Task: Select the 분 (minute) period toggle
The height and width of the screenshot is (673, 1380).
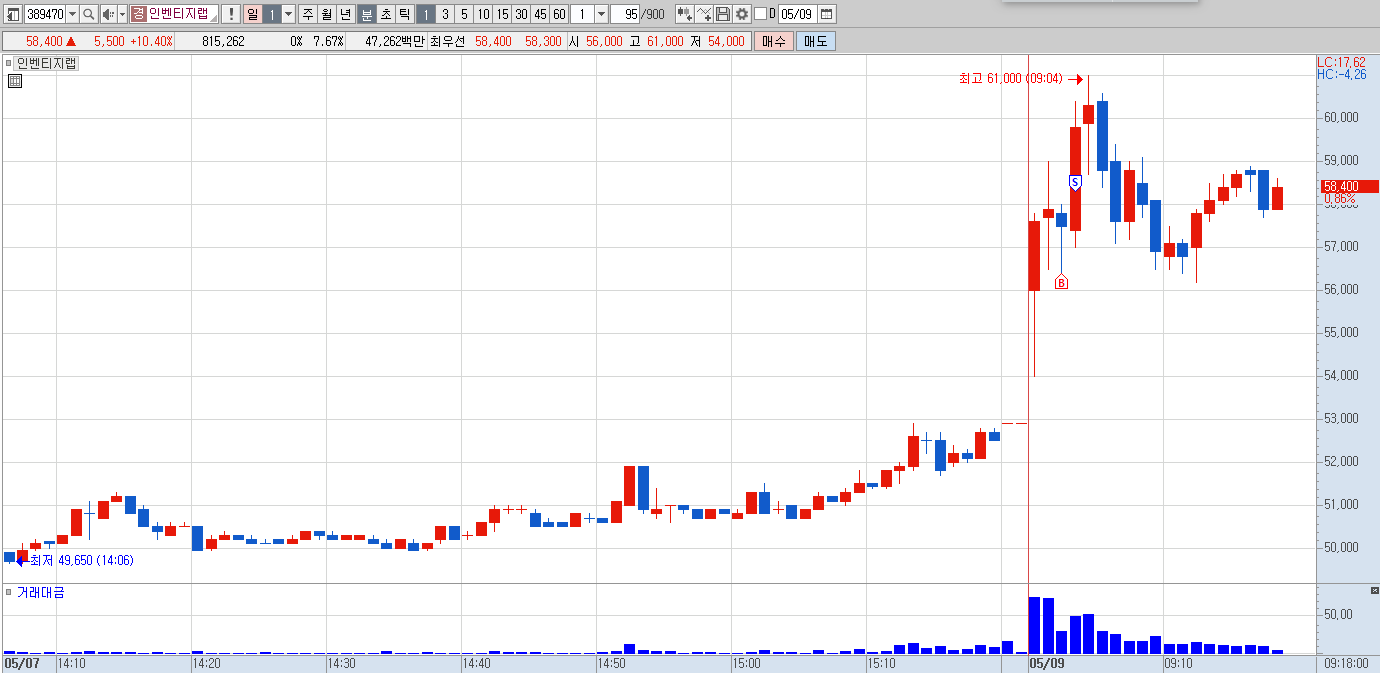Action: click(367, 14)
